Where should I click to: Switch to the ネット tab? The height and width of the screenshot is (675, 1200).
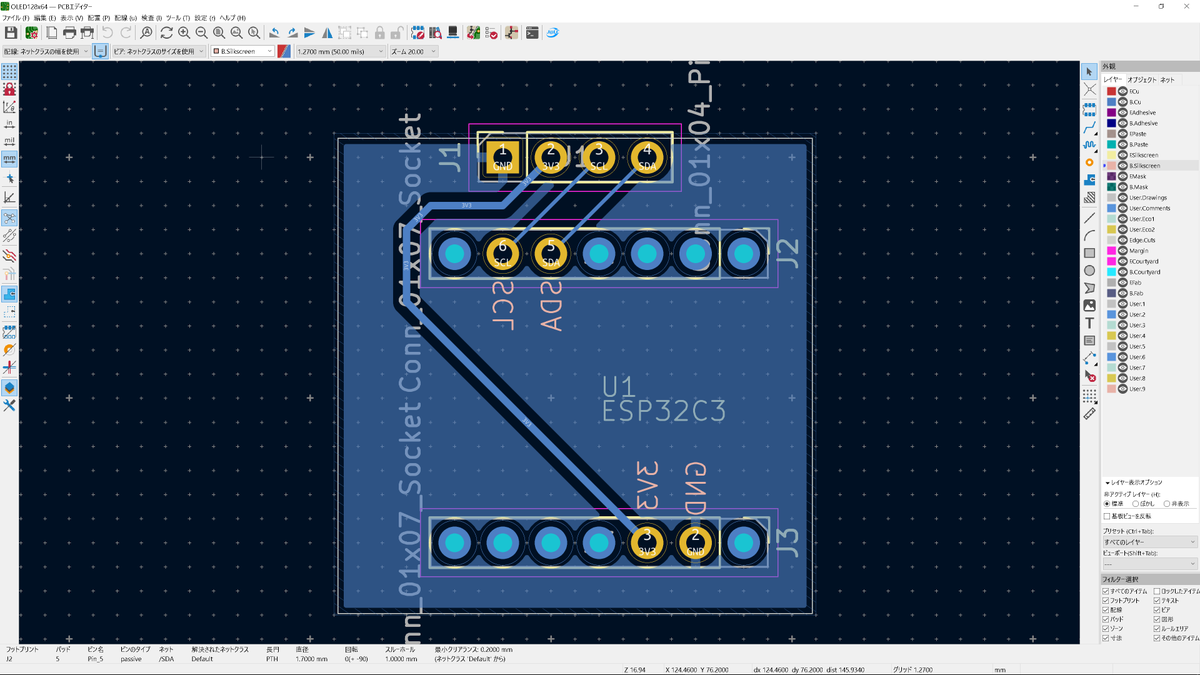1168,79
